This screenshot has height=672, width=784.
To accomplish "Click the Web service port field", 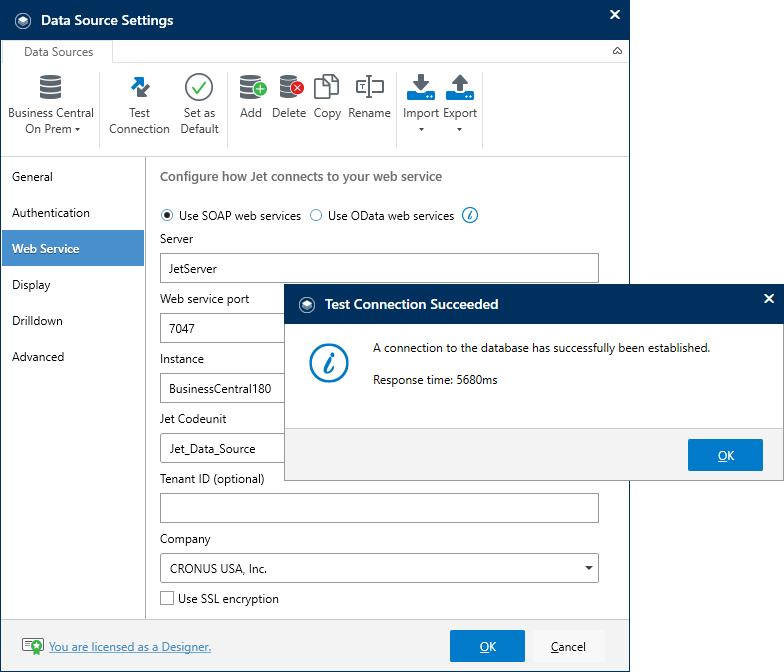I will [x=222, y=328].
